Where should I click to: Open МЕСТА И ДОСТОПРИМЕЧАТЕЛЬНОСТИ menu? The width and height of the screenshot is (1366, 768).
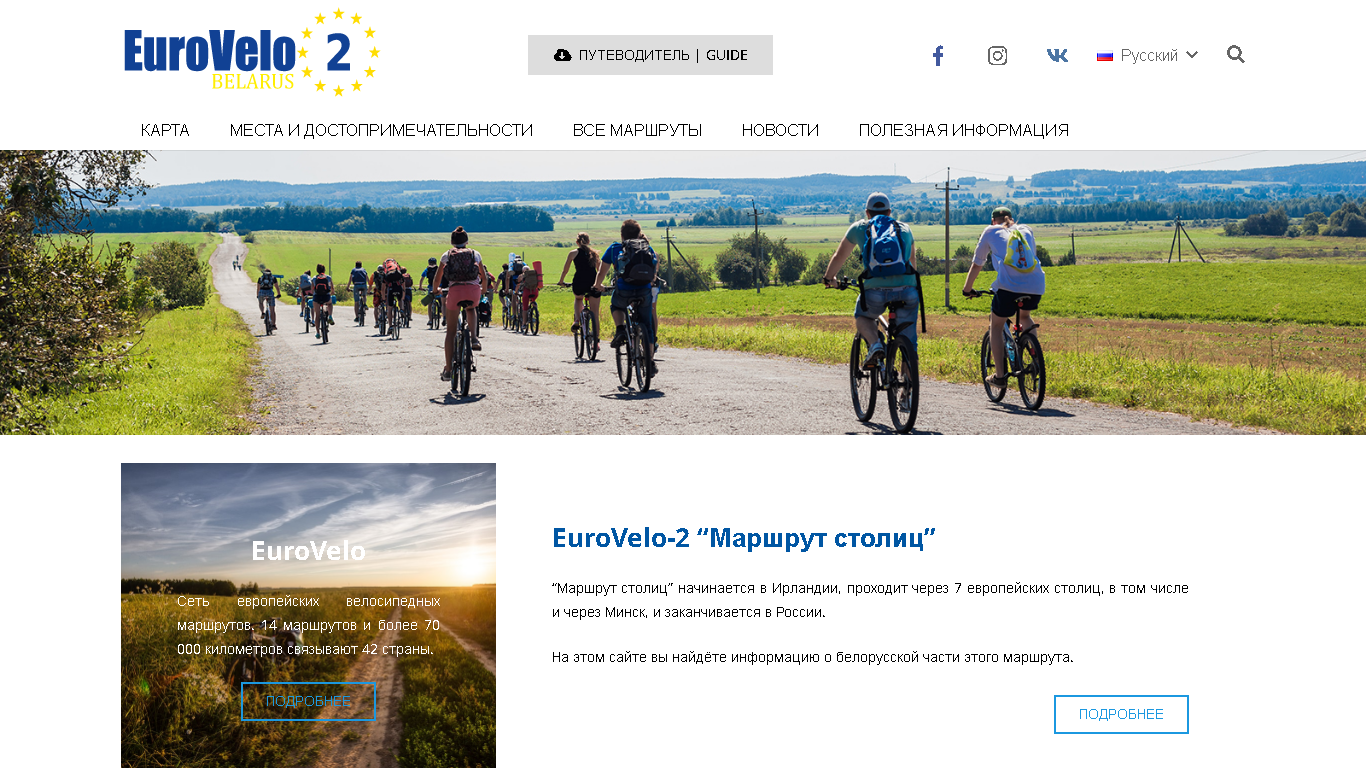(381, 130)
